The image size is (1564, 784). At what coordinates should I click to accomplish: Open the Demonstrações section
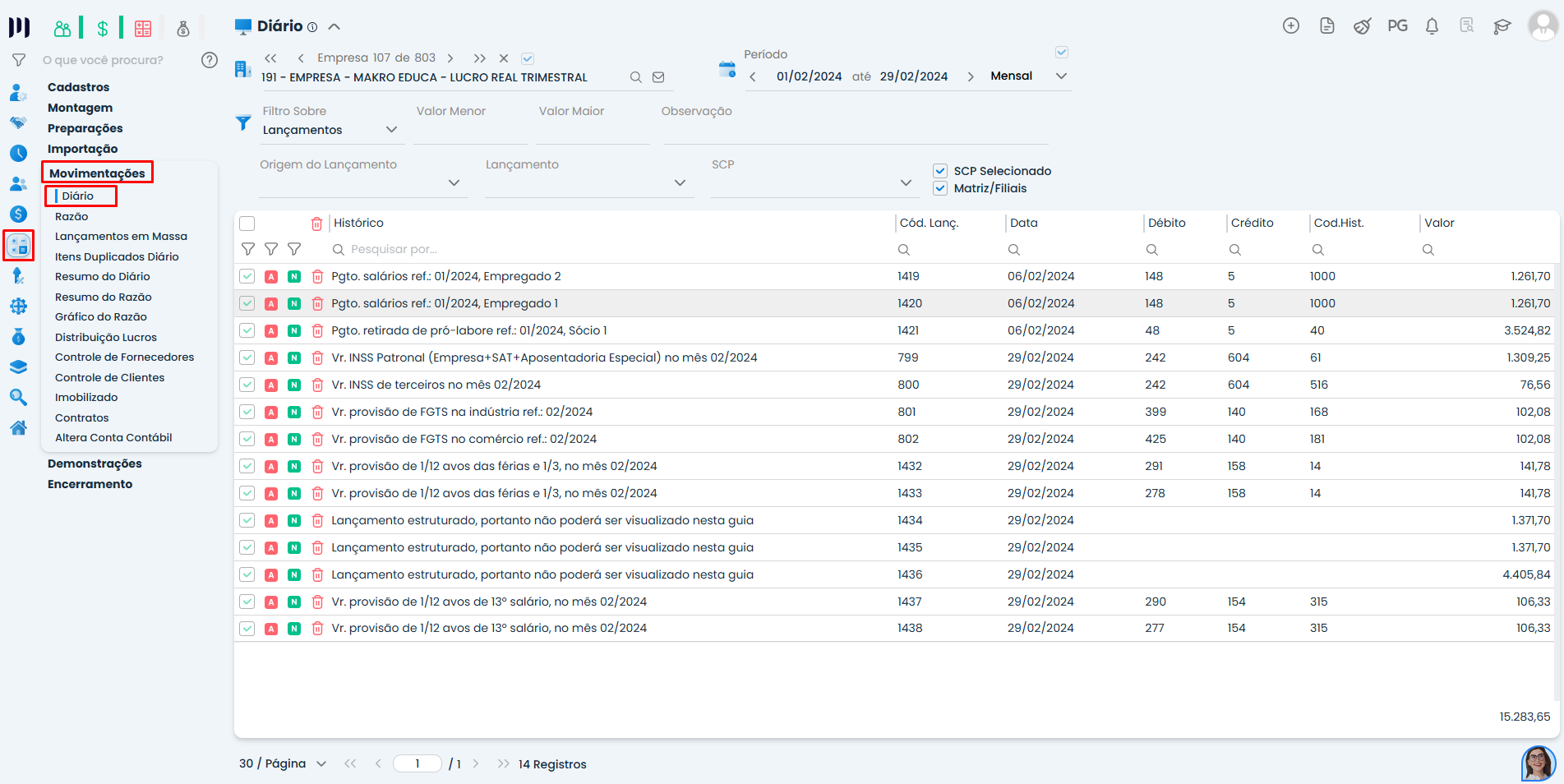[x=95, y=463]
